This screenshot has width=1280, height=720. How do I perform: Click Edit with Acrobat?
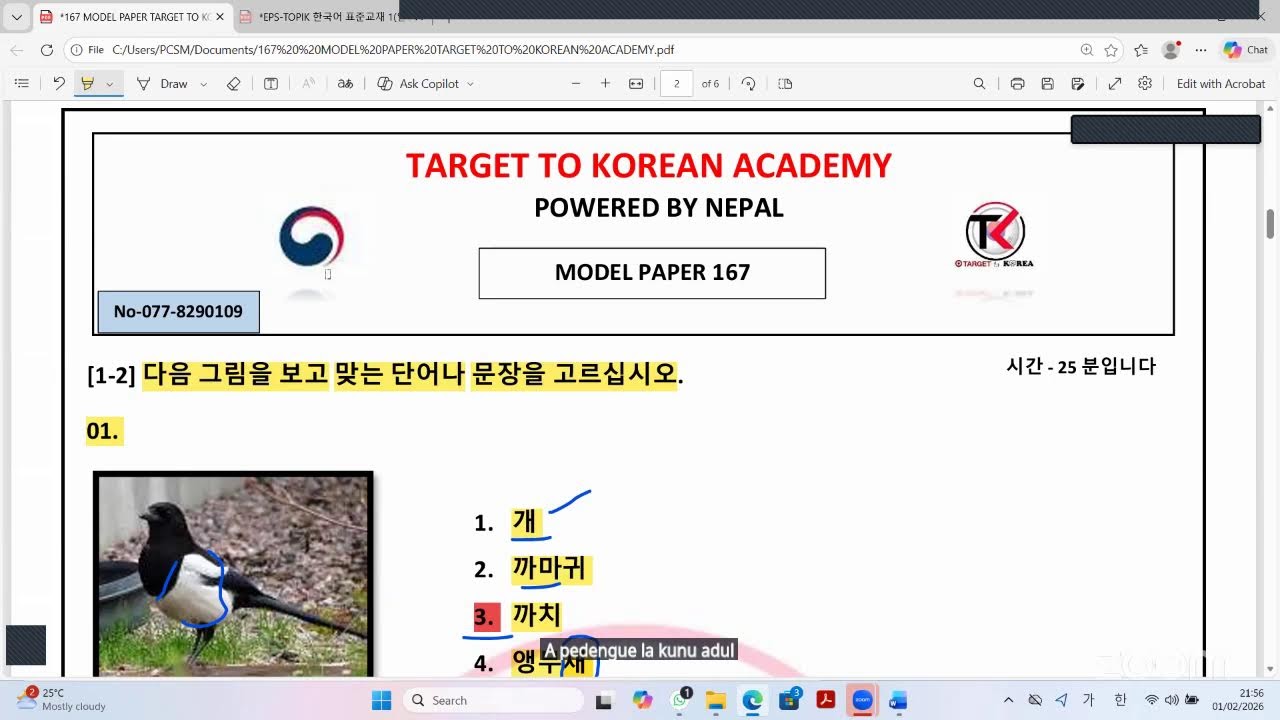(x=1221, y=84)
